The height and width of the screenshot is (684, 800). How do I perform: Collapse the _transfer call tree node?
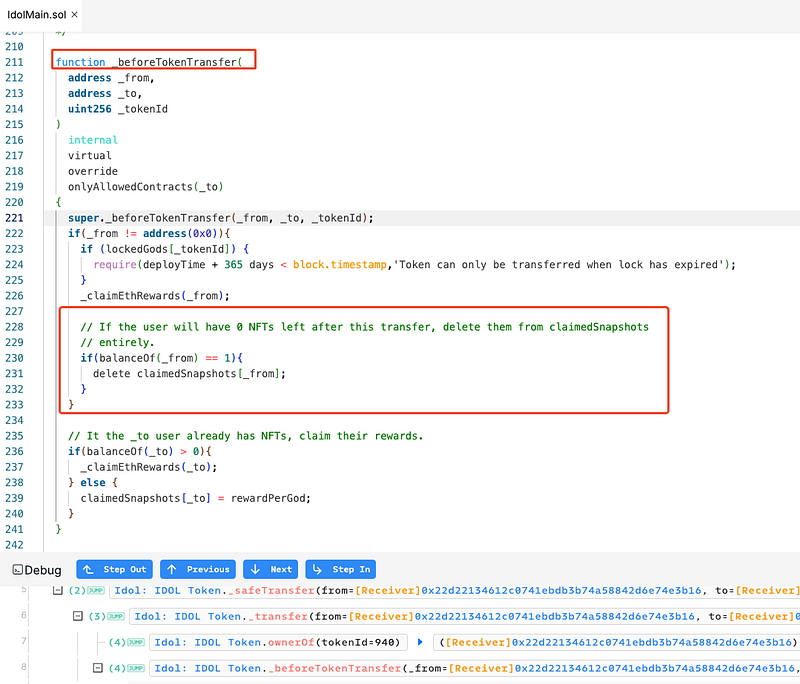coord(78,616)
